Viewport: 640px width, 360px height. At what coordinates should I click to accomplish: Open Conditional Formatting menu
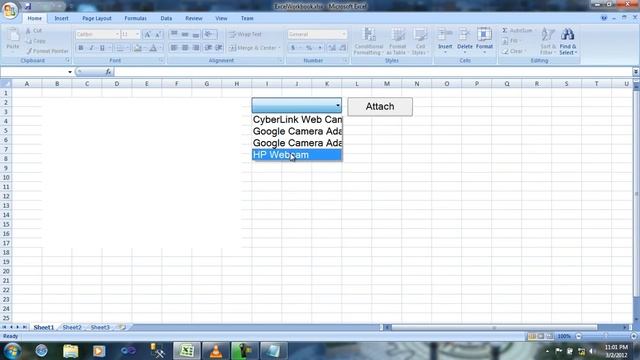click(369, 41)
